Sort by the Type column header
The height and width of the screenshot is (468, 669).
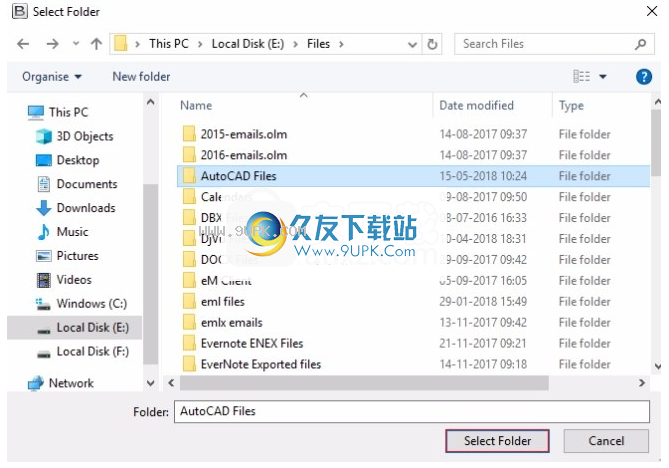click(x=571, y=105)
